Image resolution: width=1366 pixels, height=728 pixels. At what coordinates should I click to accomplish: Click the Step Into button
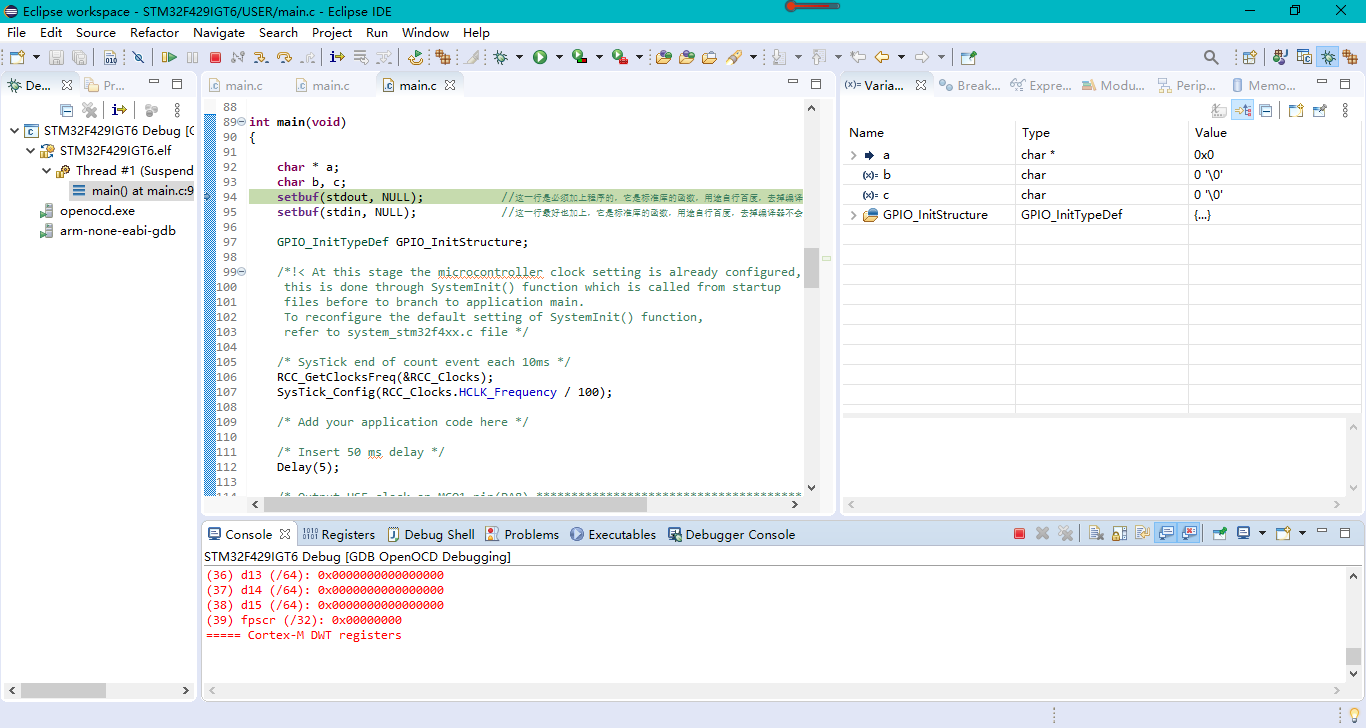[260, 57]
